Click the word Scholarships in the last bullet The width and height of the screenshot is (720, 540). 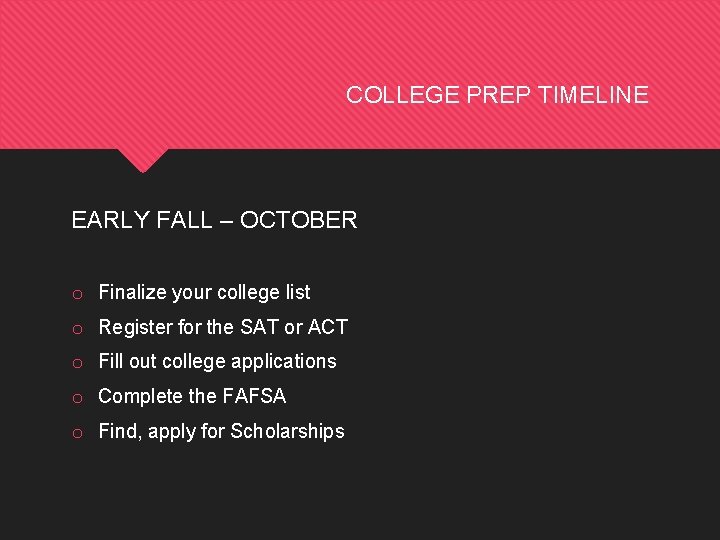(287, 431)
